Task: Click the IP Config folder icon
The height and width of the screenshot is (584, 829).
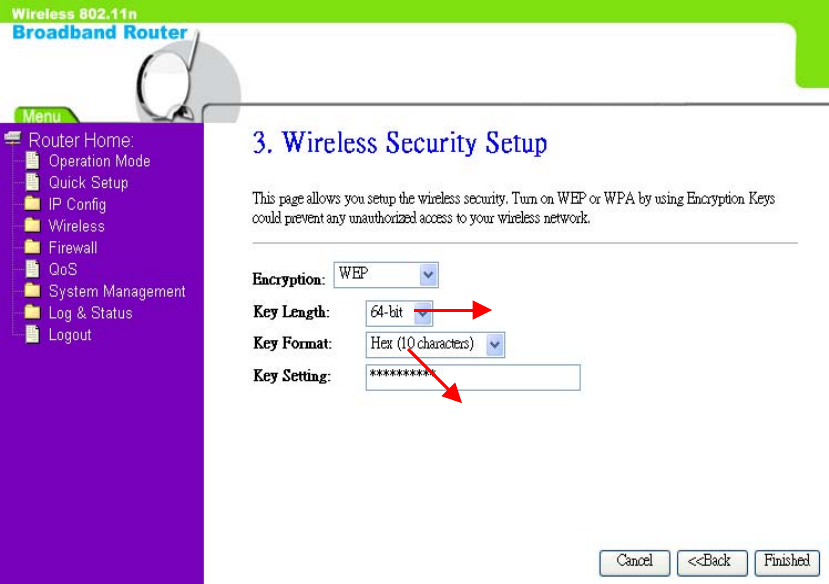Action: (x=32, y=203)
